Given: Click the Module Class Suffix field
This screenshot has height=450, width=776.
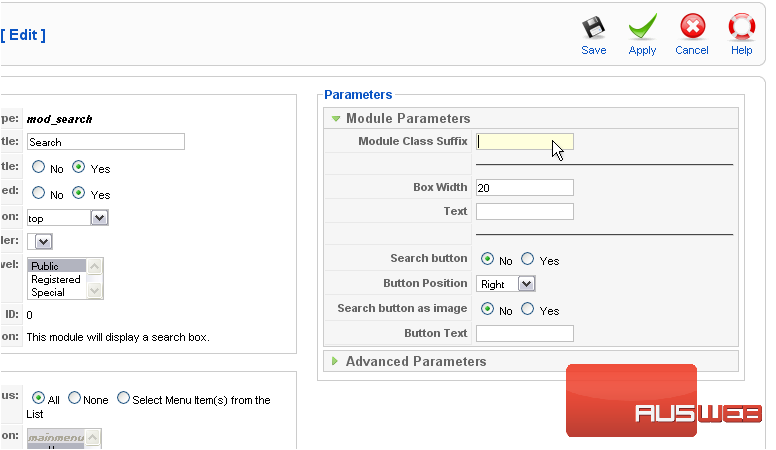Looking at the screenshot, I should [524, 142].
